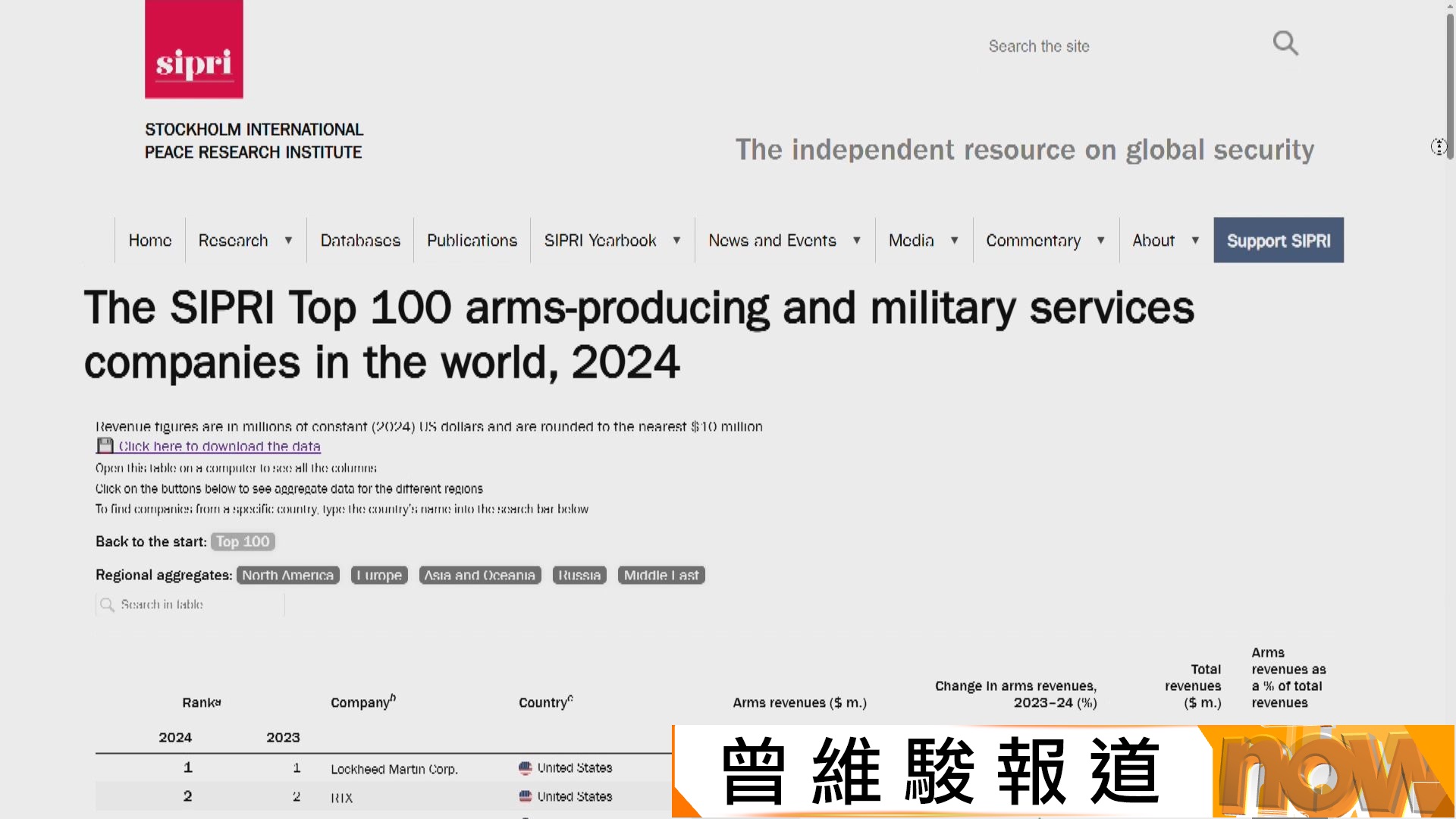Click the Support SIPRI button

[1278, 240]
